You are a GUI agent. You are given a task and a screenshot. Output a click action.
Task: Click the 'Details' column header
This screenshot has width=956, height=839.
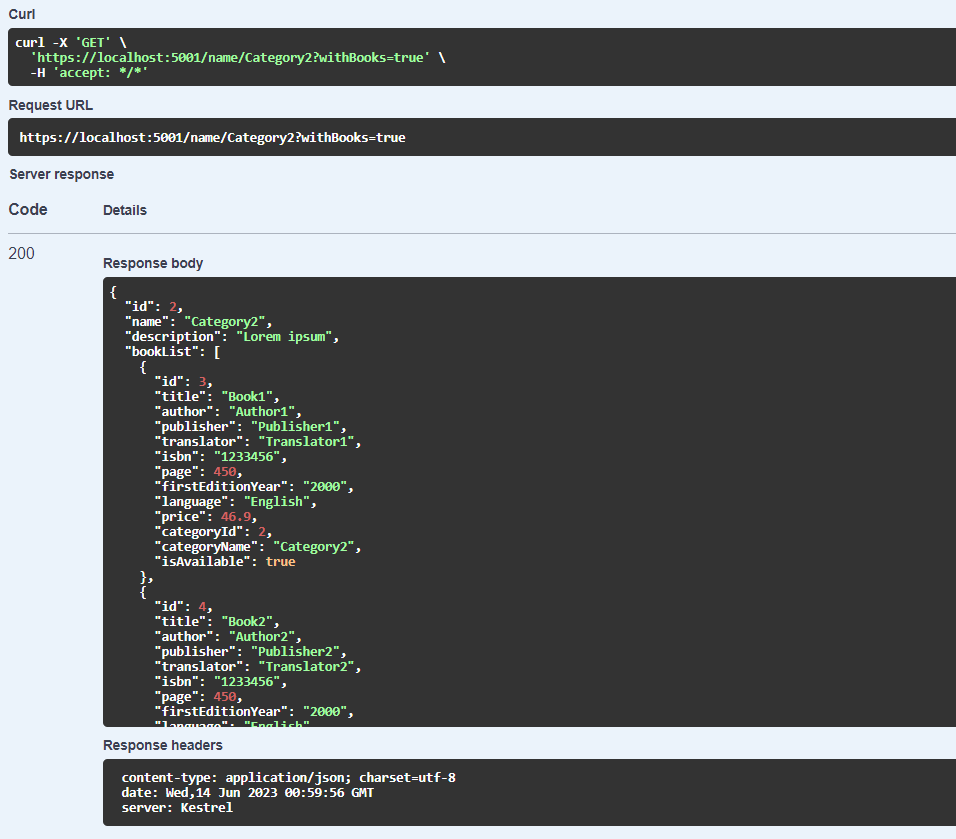pos(125,210)
